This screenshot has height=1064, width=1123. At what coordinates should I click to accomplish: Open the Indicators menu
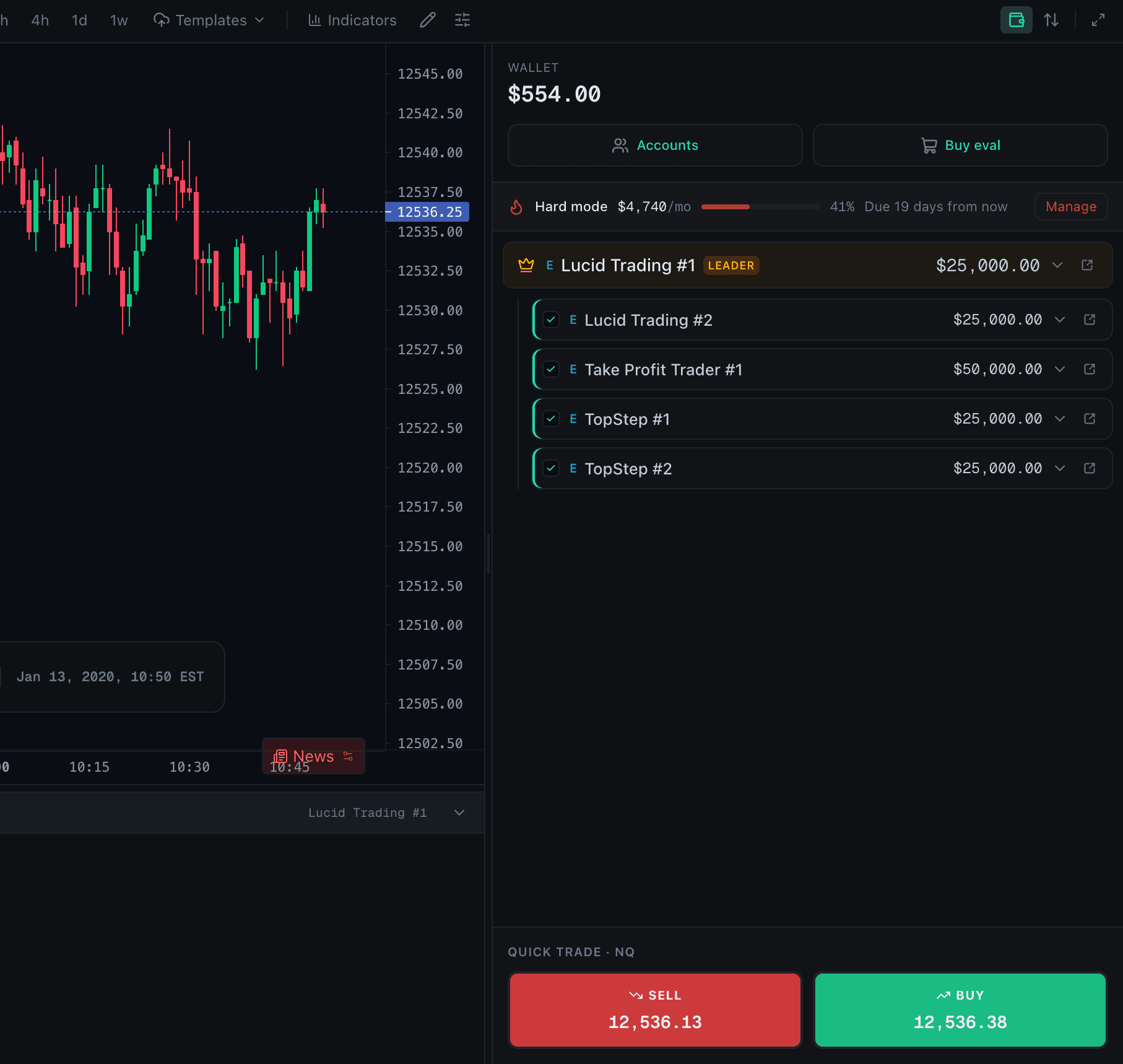point(352,20)
